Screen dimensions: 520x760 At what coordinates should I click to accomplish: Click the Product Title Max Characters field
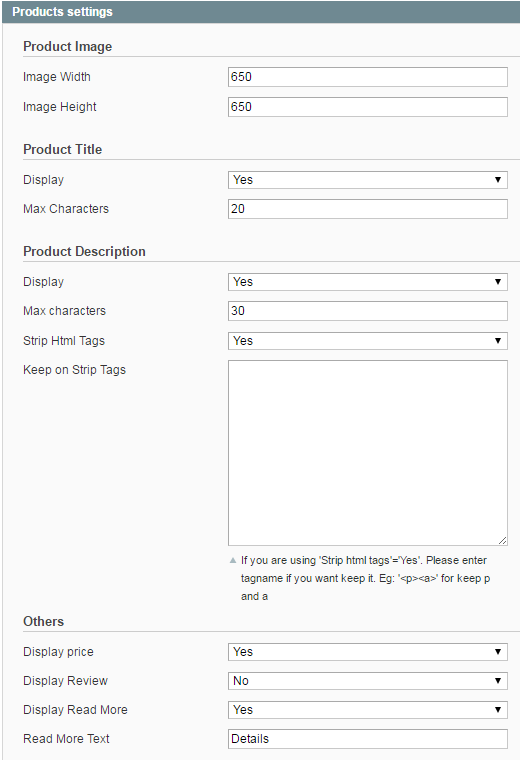pos(368,209)
